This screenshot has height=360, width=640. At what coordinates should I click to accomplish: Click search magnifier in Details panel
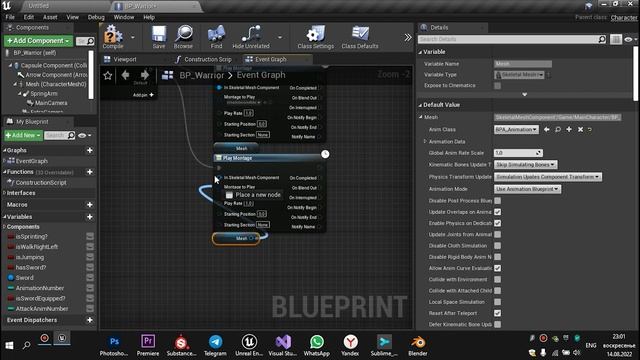tap(602, 39)
